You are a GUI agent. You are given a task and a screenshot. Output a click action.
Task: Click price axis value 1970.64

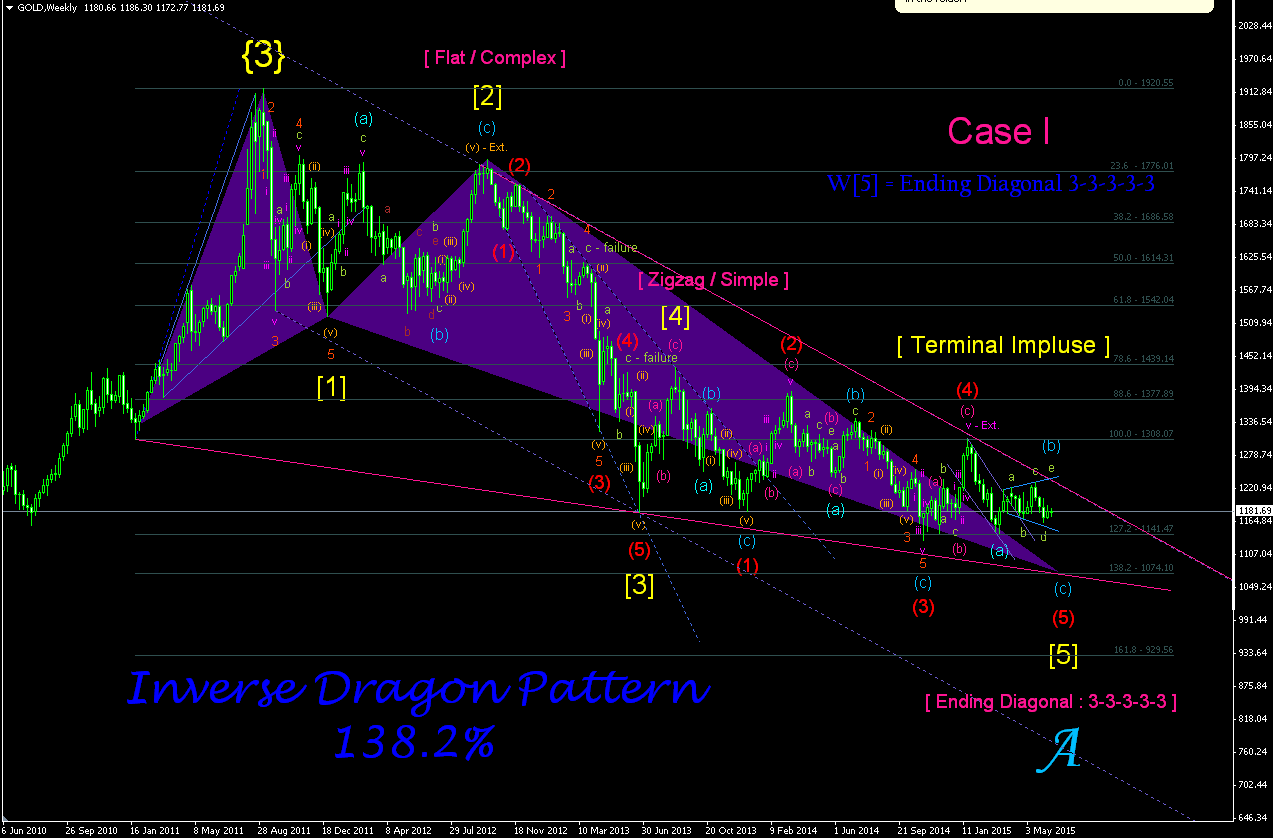point(1253,59)
